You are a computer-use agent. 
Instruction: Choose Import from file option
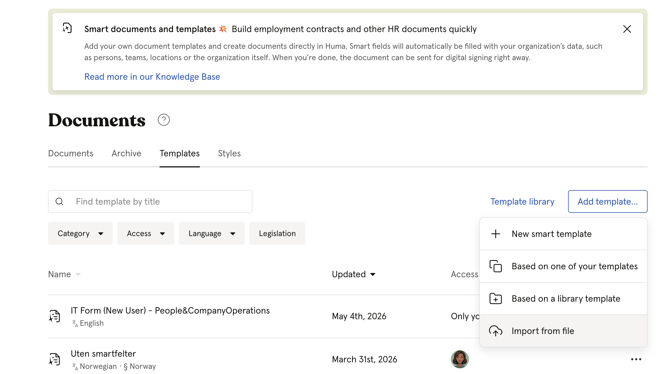563,331
